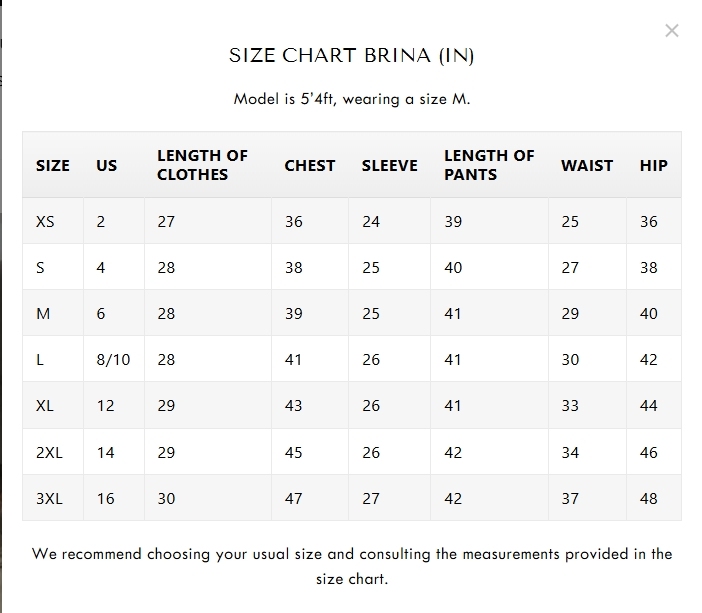The width and height of the screenshot is (702, 613).
Task: Close the size chart popup
Action: click(x=672, y=31)
